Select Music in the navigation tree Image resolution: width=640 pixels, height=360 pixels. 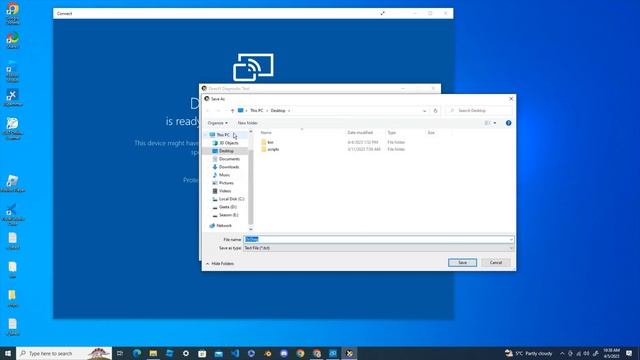224,175
